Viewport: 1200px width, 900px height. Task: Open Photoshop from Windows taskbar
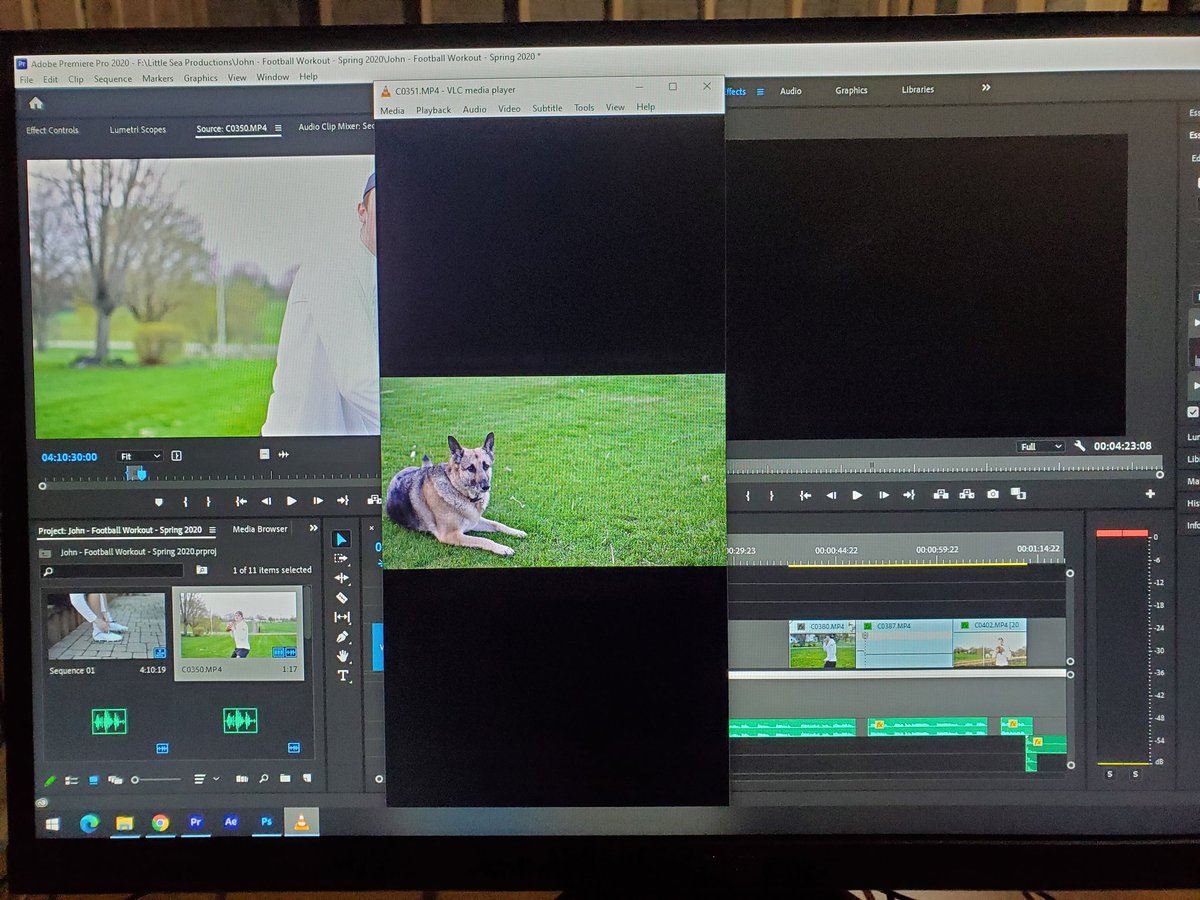266,822
